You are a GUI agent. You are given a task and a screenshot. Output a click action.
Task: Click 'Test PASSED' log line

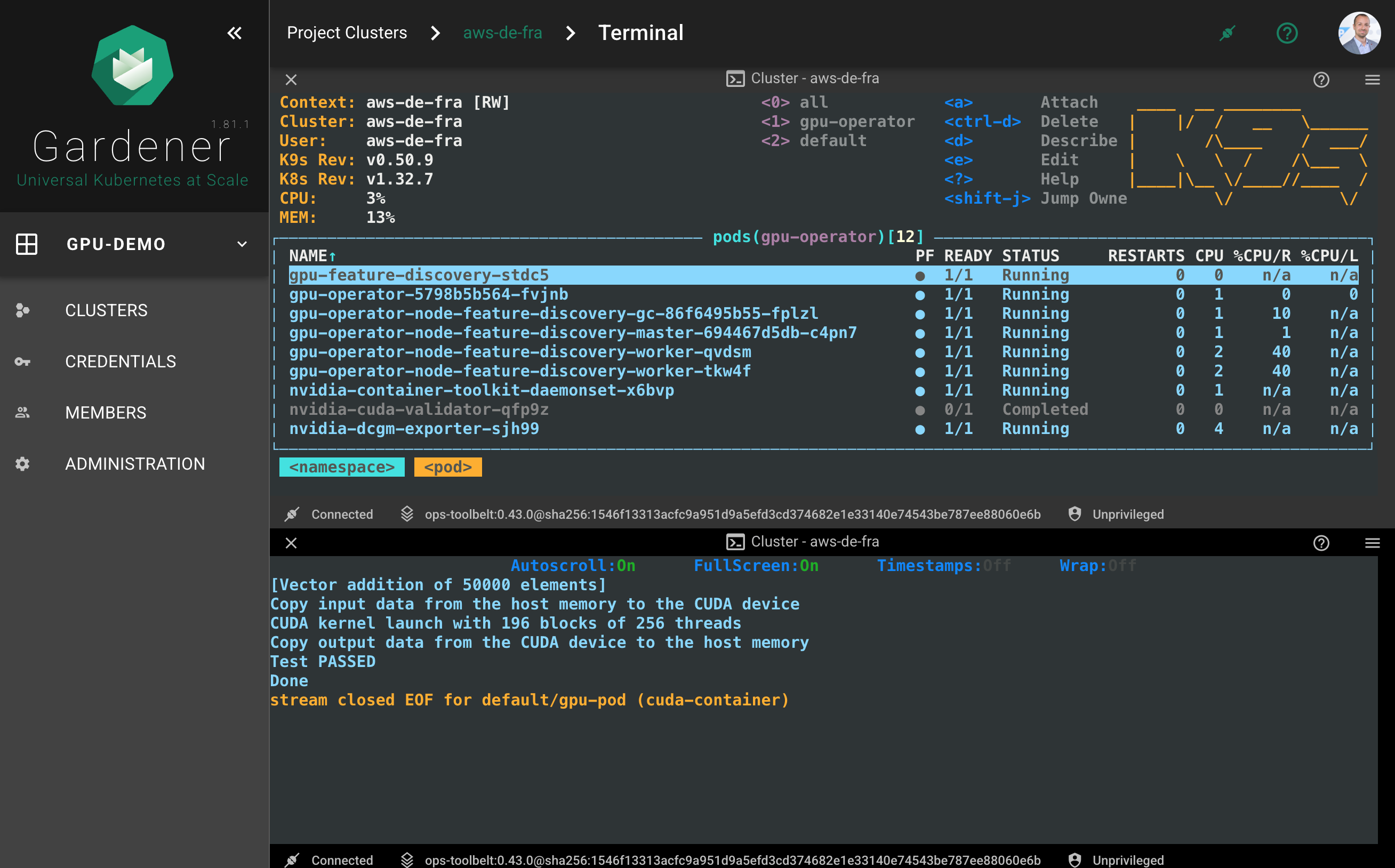(x=323, y=662)
